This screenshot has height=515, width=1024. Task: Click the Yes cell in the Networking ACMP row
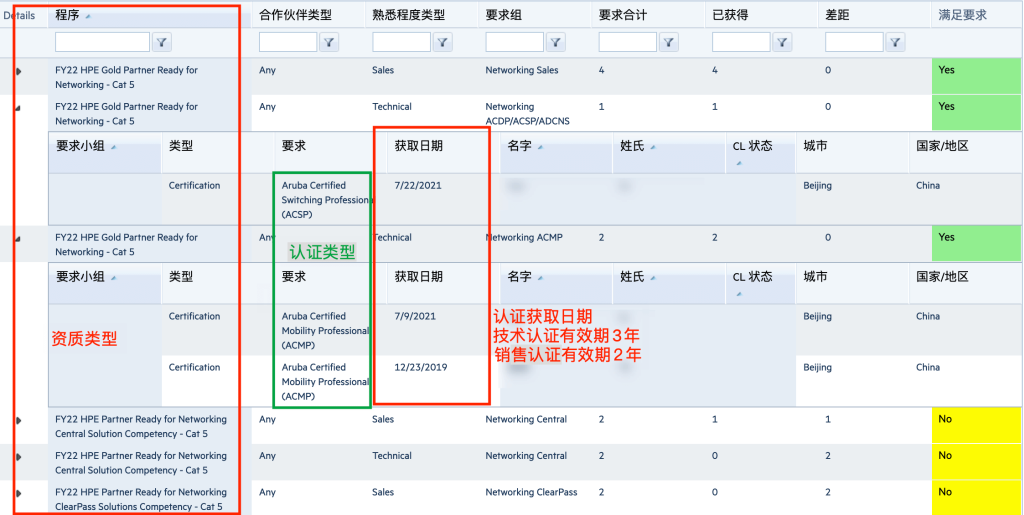(977, 243)
